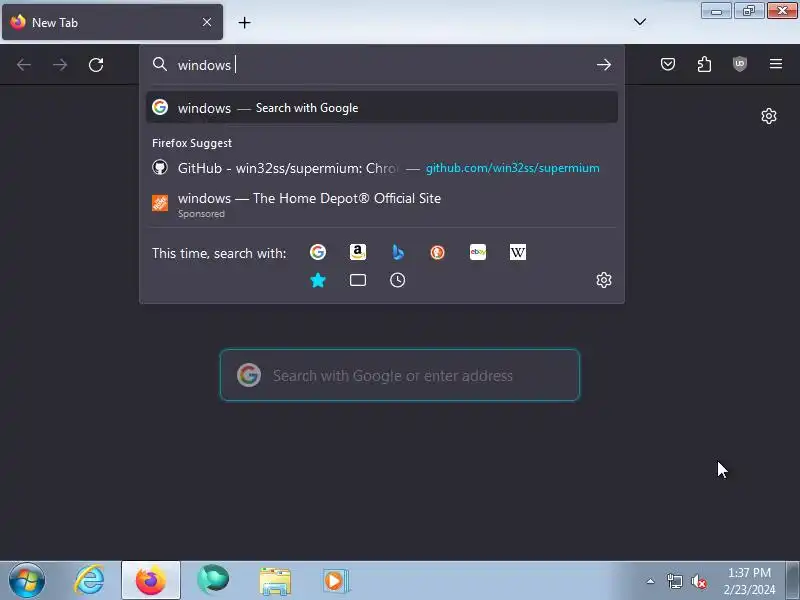The height and width of the screenshot is (600, 800).
Task: Search this time with Google icon
Action: pos(317,252)
